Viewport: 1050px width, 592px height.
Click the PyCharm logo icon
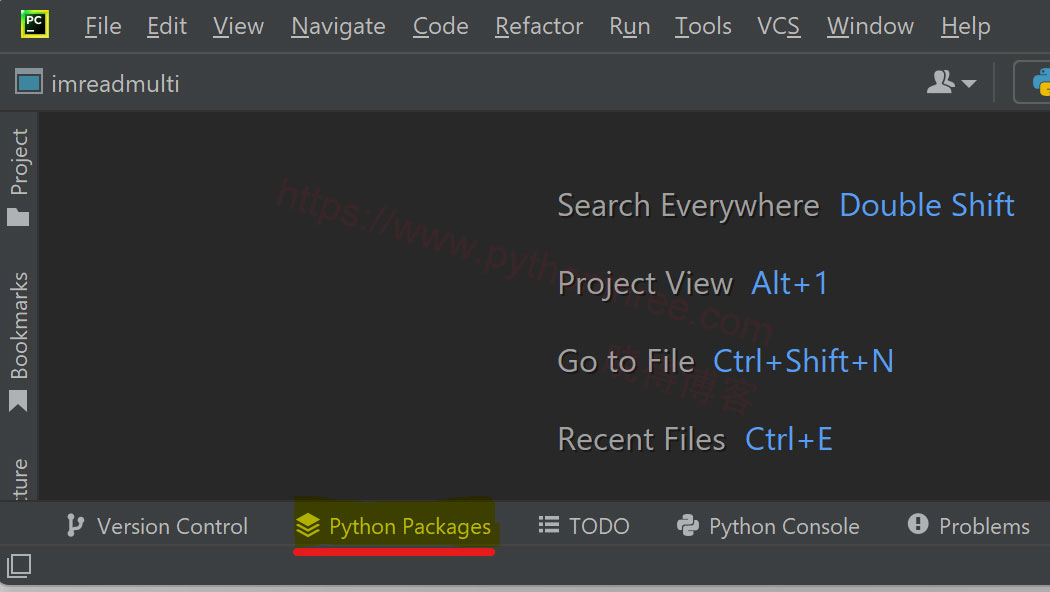33,22
